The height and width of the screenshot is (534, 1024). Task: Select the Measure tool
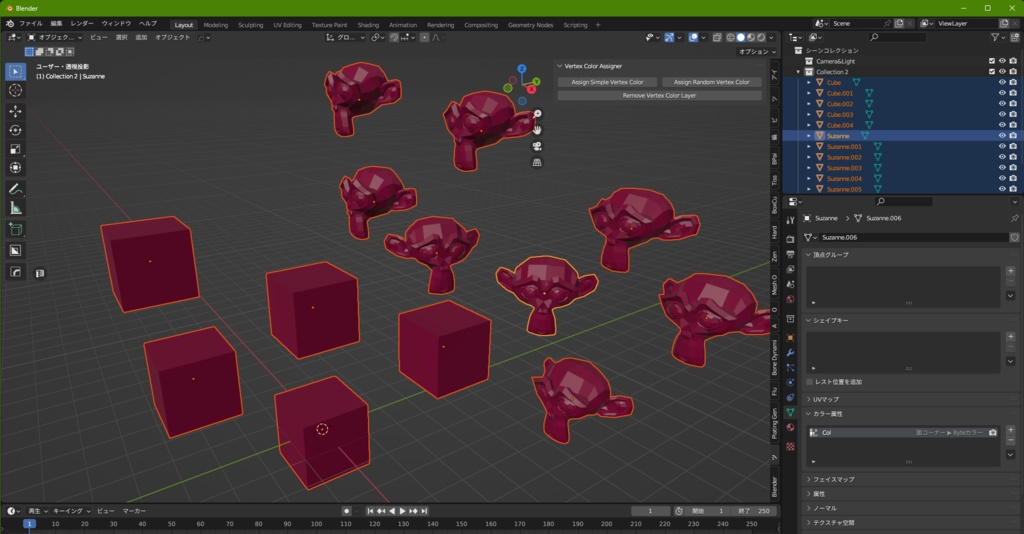pyautogui.click(x=16, y=208)
